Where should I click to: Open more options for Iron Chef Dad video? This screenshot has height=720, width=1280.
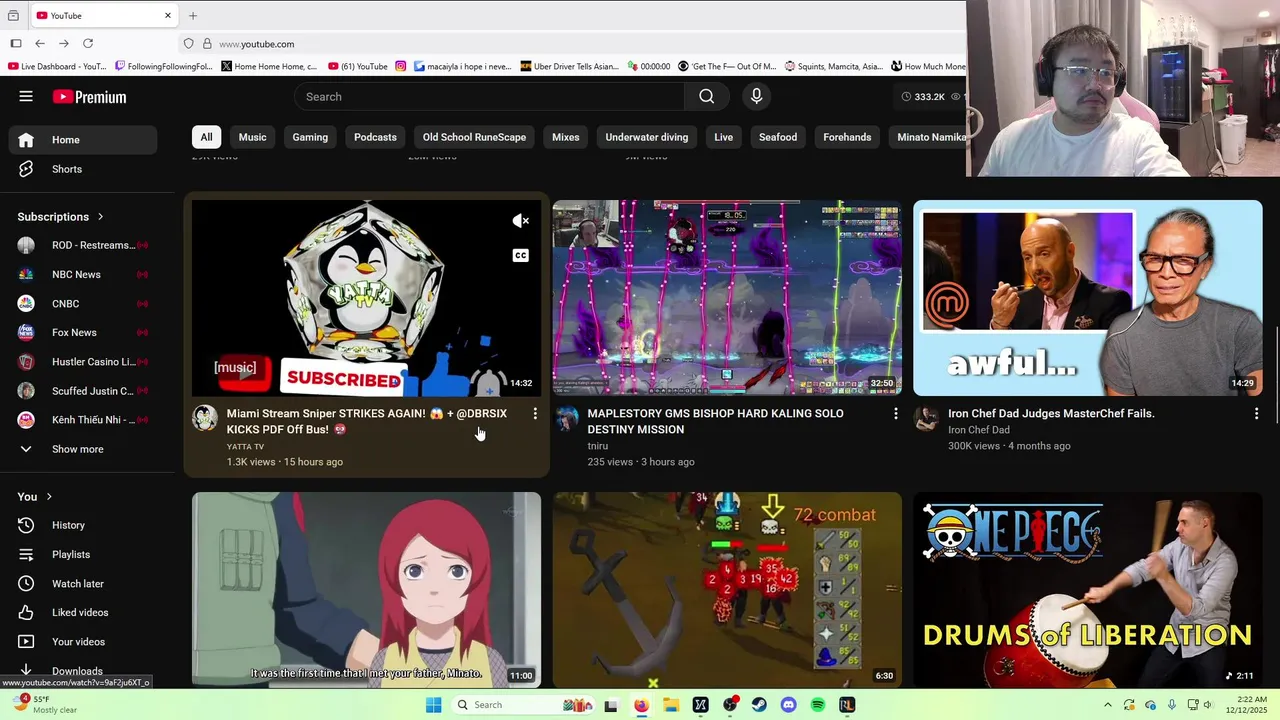click(1257, 413)
